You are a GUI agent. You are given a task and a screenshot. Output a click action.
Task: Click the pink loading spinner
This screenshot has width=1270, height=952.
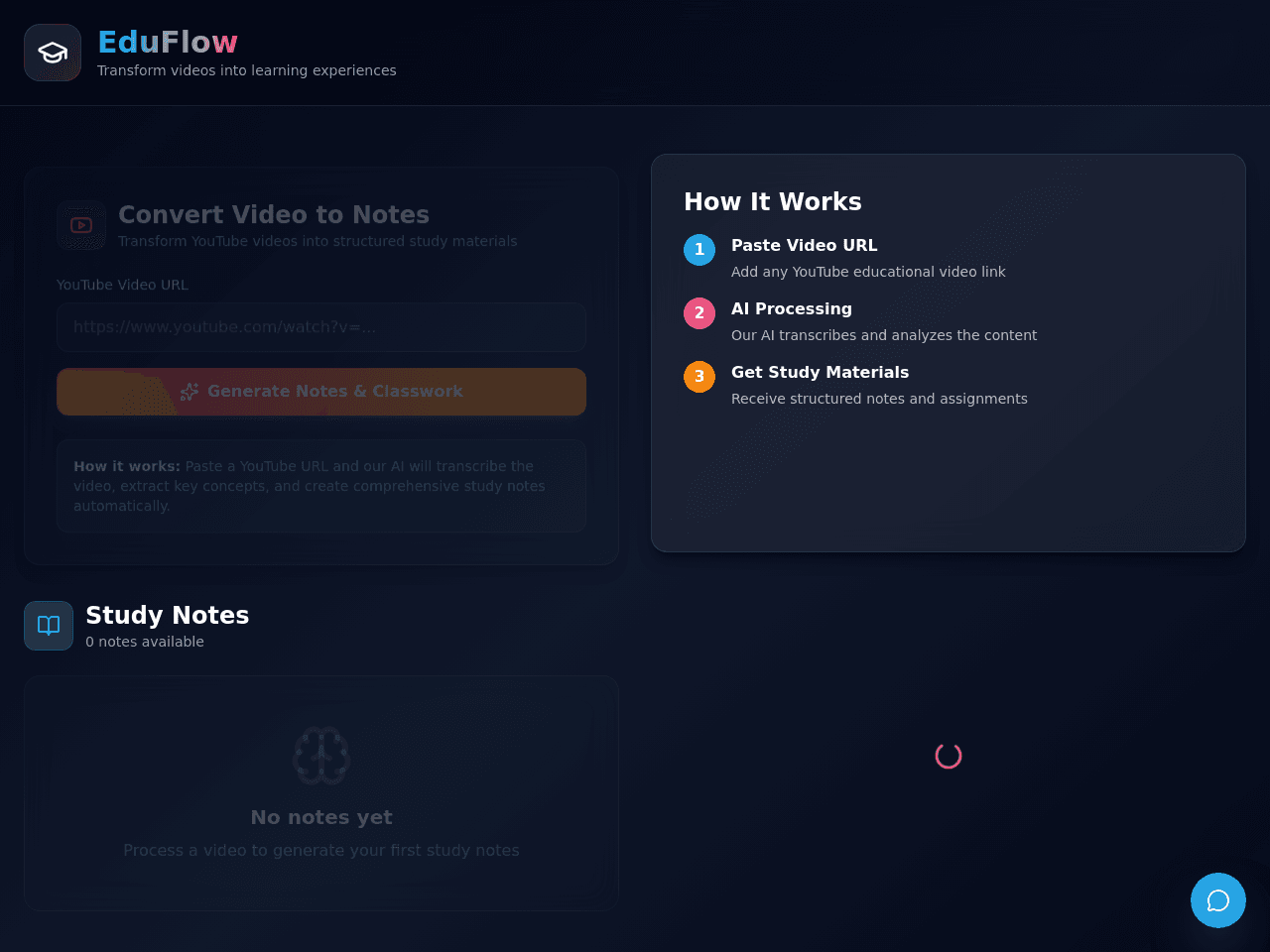click(x=949, y=756)
